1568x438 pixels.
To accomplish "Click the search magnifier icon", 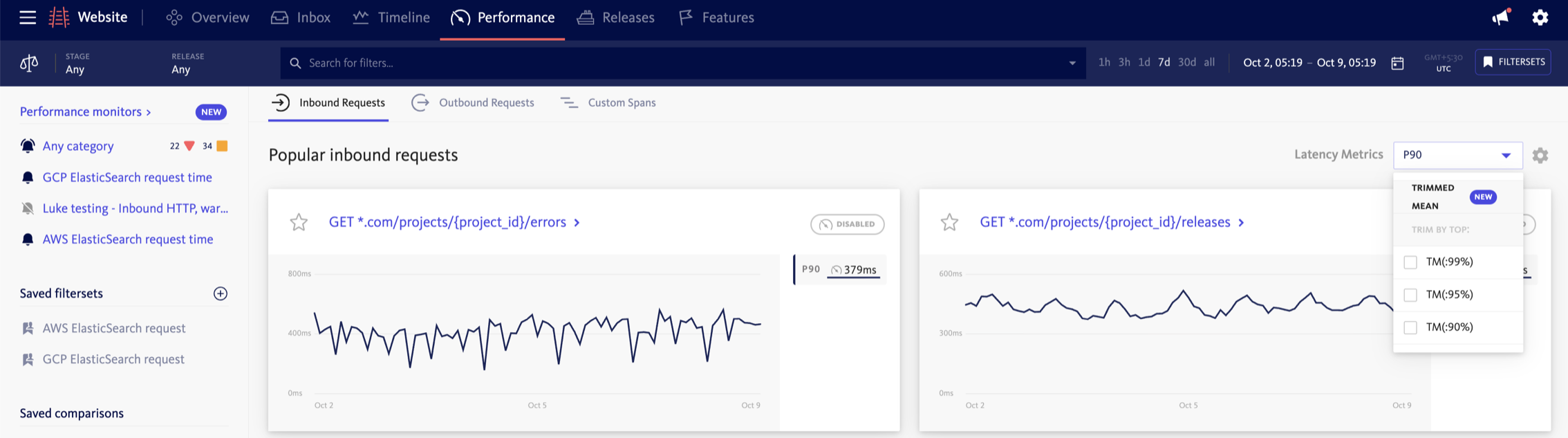I will 295,63.
